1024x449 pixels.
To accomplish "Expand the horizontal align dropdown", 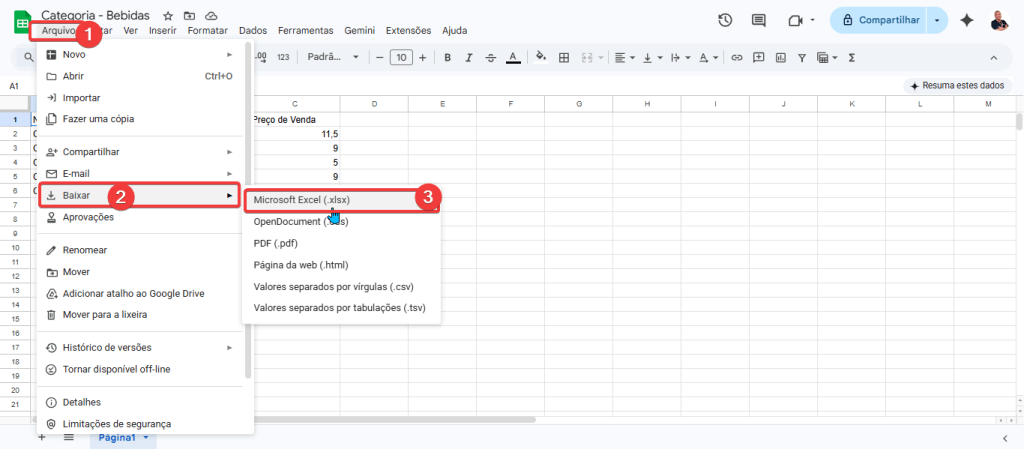I will click(x=624, y=57).
